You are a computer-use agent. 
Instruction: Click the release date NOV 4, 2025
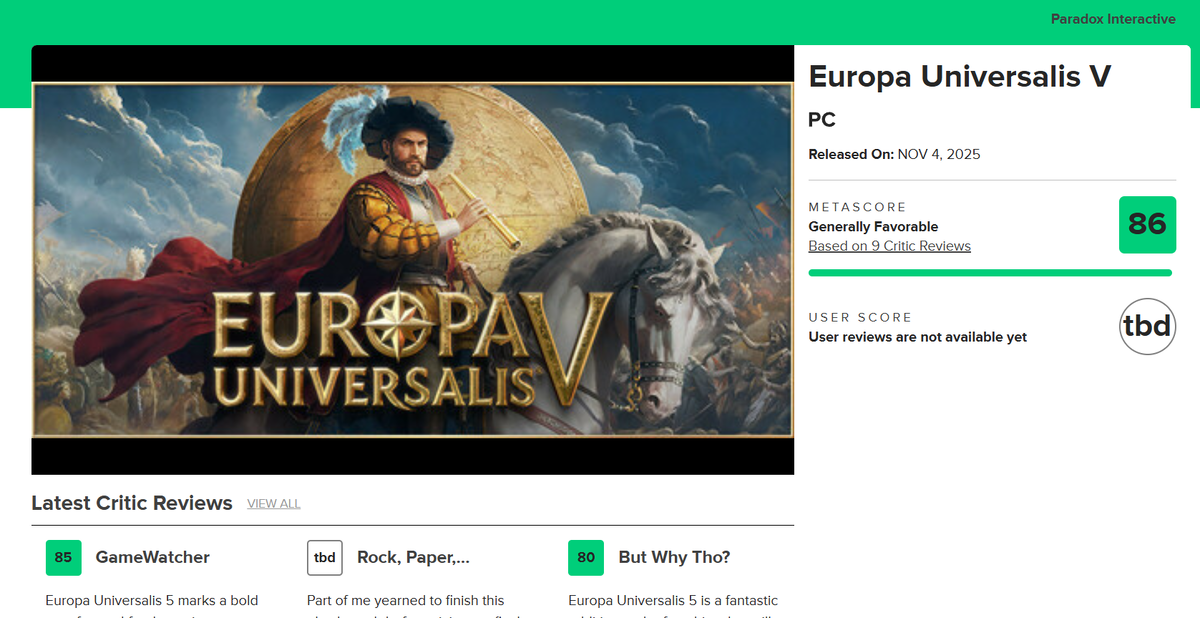coord(939,154)
